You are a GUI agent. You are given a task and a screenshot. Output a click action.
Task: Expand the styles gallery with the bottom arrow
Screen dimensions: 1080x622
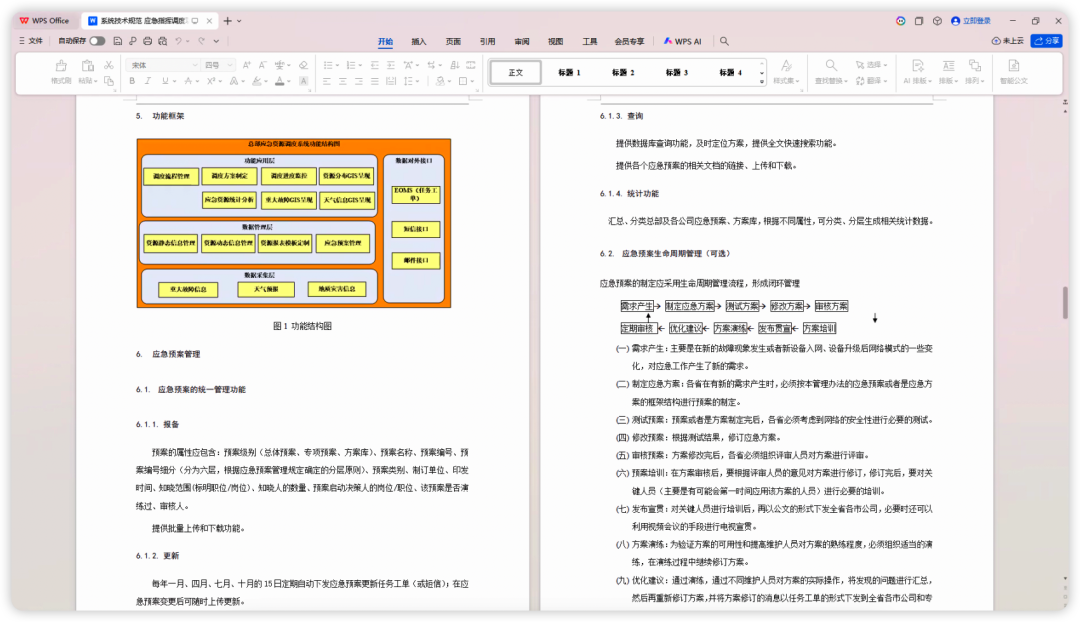tap(762, 82)
